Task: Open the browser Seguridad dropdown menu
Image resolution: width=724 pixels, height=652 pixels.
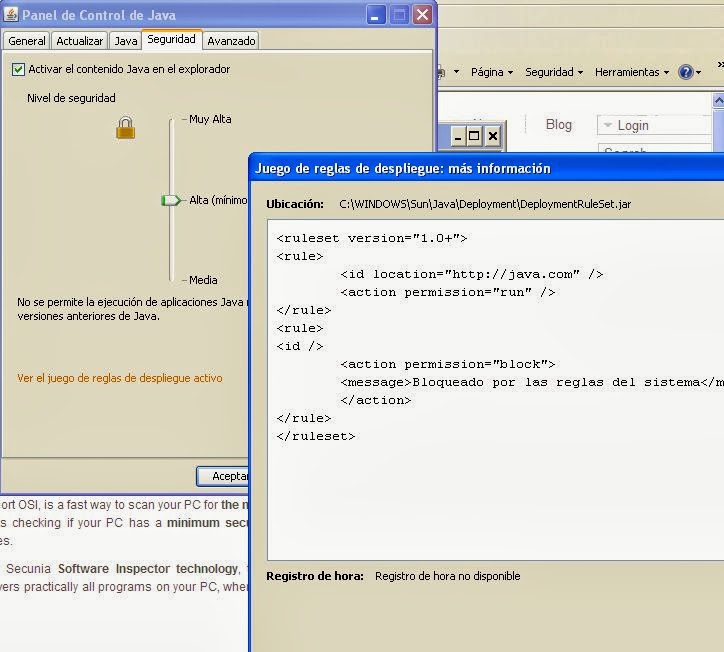Action: point(554,72)
